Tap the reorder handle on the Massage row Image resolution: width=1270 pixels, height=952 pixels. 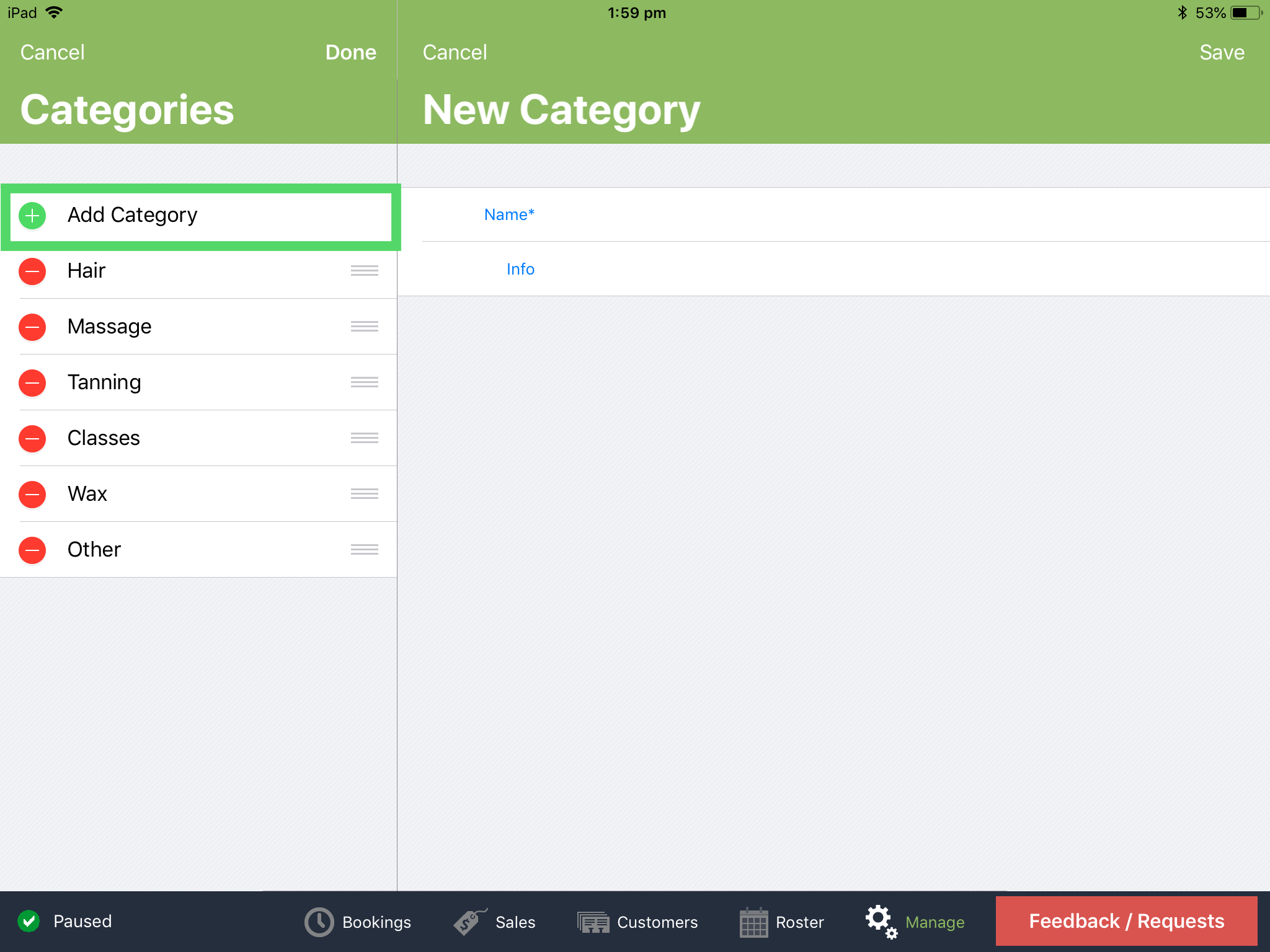[x=365, y=327]
